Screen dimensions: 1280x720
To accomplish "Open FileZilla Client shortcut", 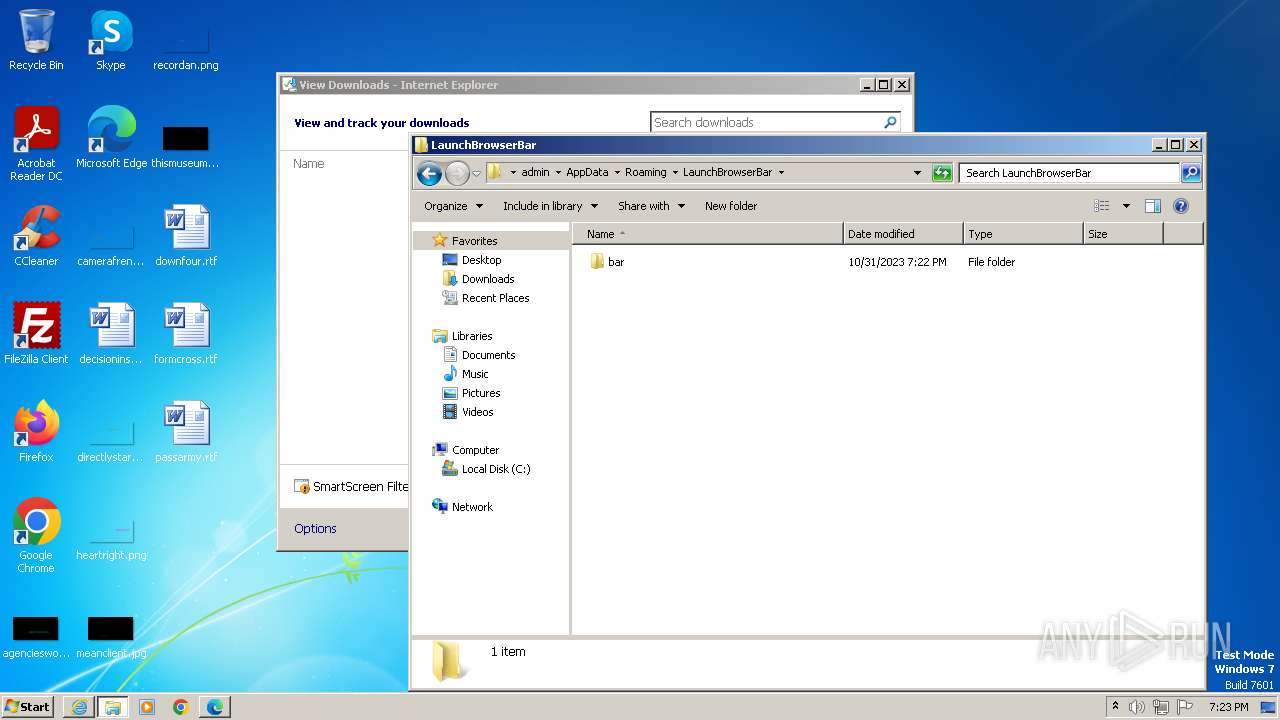I will pos(36,333).
